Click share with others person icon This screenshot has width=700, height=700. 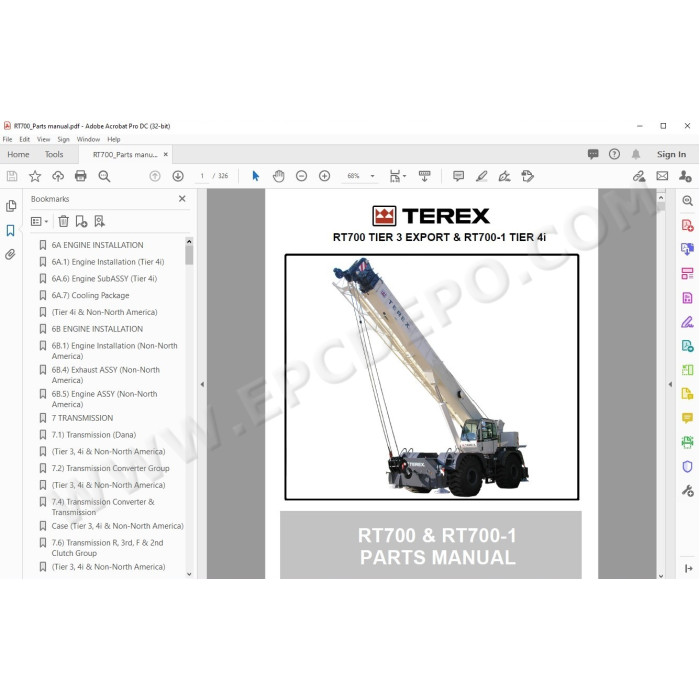[x=685, y=176]
